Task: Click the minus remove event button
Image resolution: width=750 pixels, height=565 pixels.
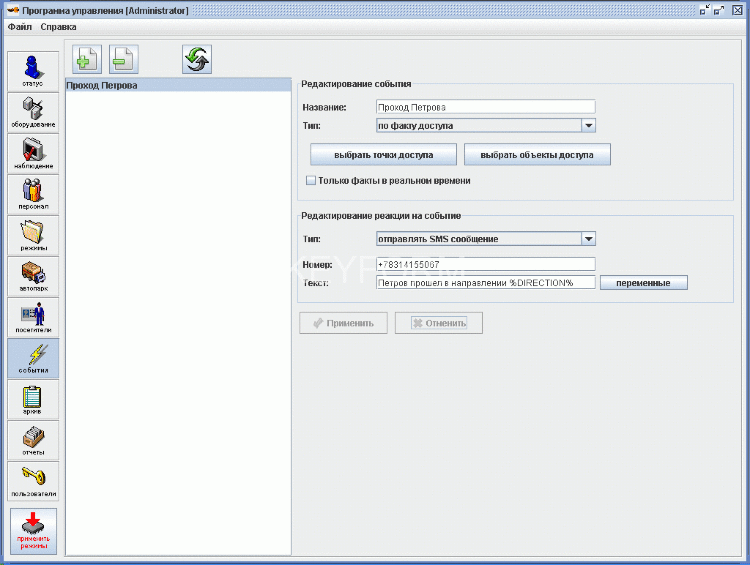Action: tap(124, 60)
